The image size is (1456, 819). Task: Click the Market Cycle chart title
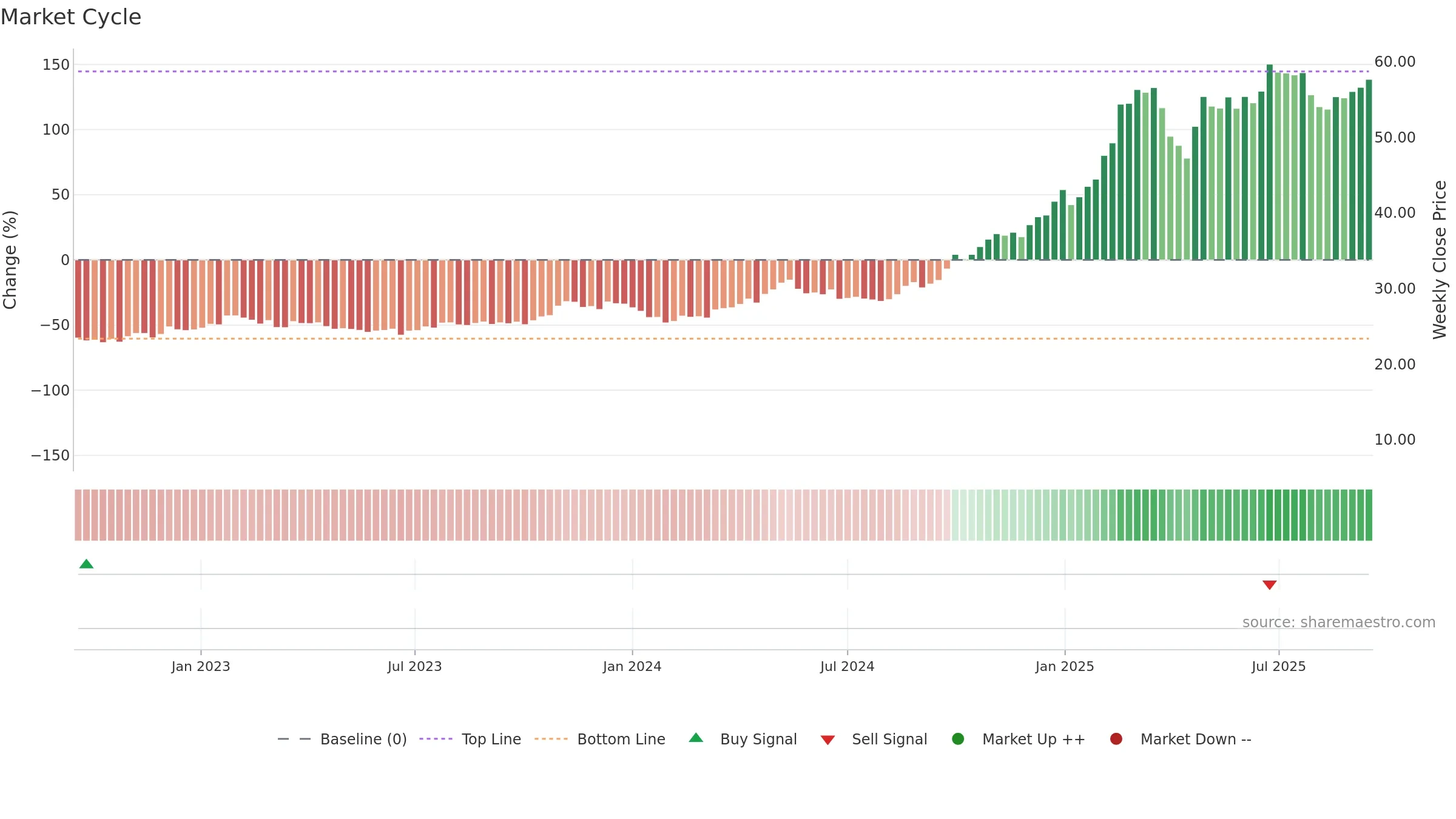click(x=70, y=17)
